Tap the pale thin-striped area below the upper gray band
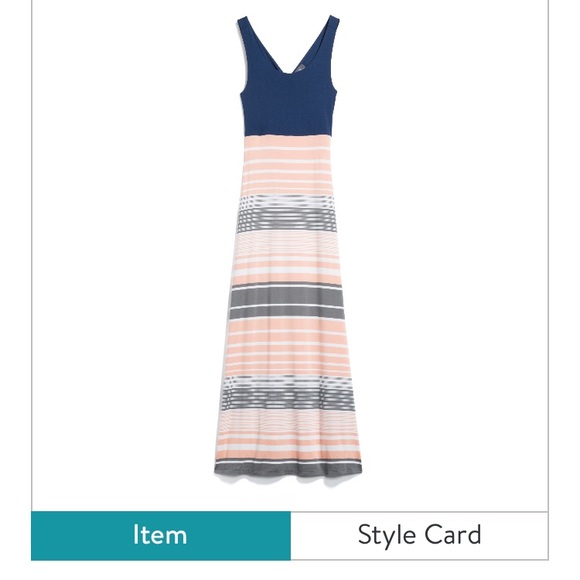Screen dimensions: 580x580 (x=287, y=243)
